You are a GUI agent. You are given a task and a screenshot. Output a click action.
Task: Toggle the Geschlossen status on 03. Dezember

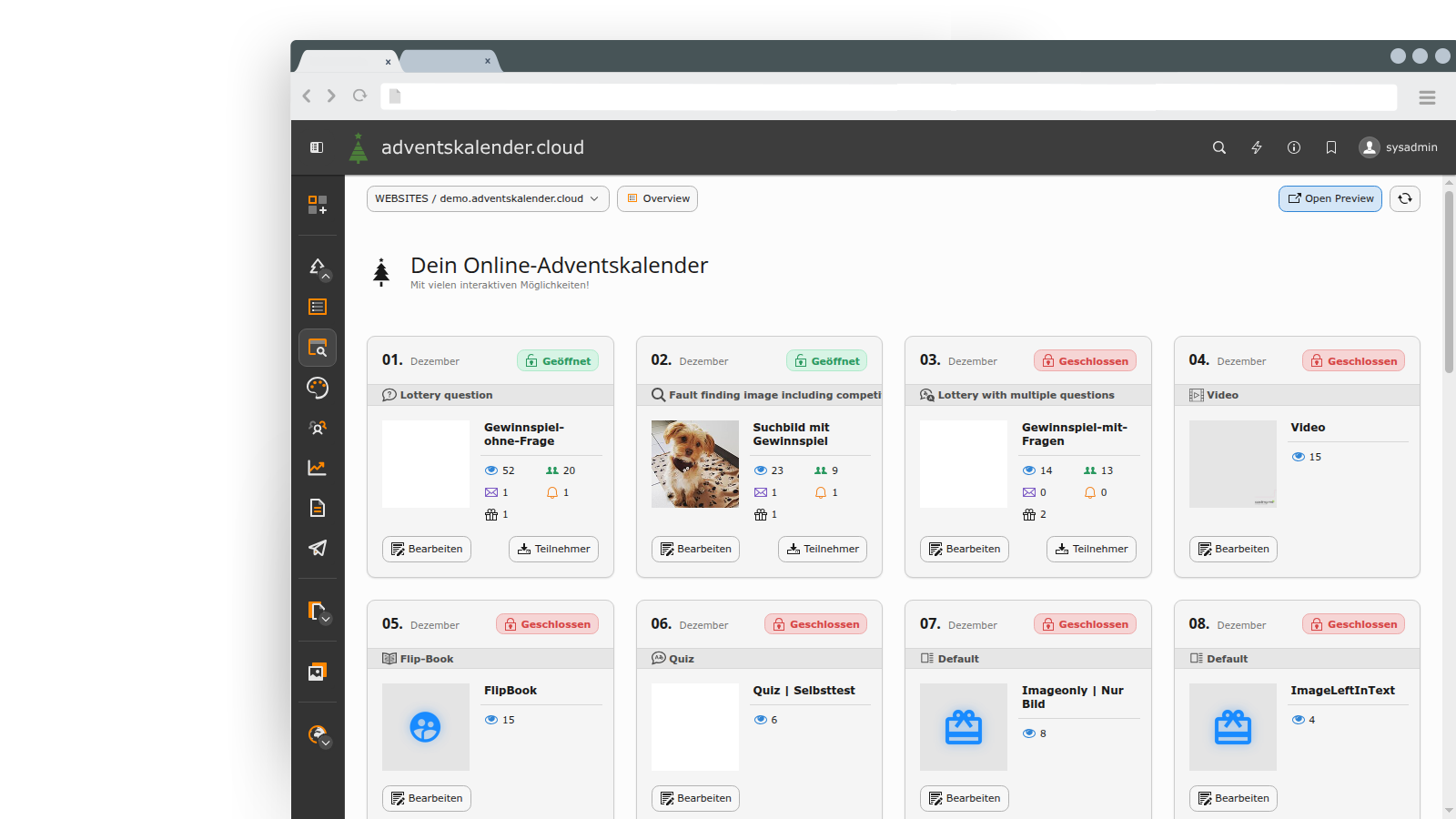(x=1085, y=361)
